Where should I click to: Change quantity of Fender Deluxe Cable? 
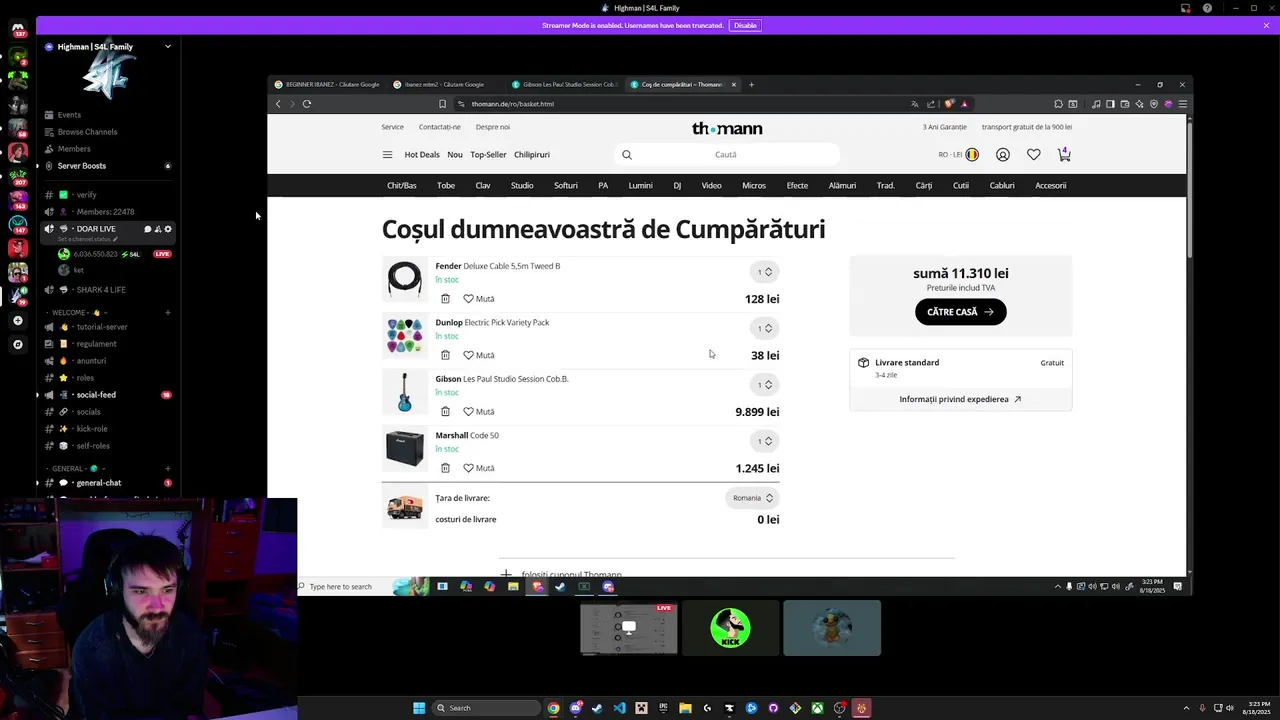click(x=764, y=272)
